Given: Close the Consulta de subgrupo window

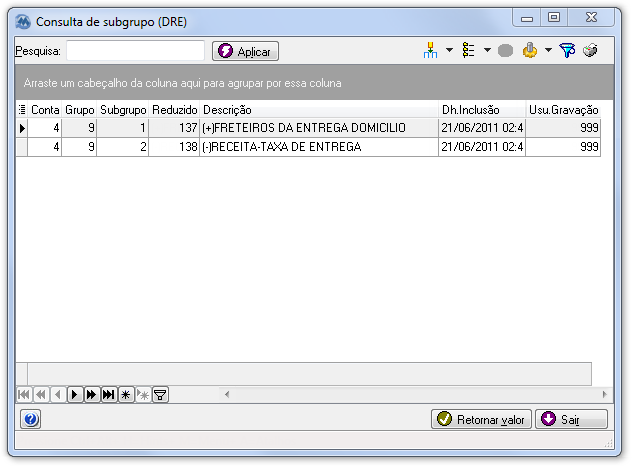Looking at the screenshot, I should 591,17.
